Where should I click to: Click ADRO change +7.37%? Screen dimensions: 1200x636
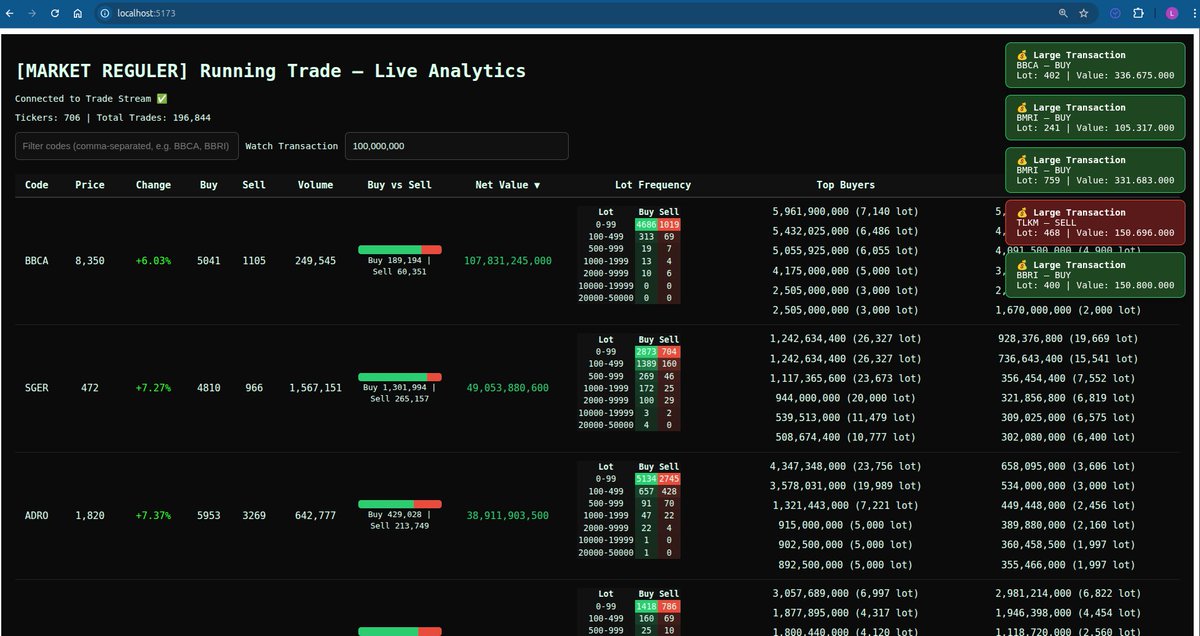pyautogui.click(x=154, y=516)
